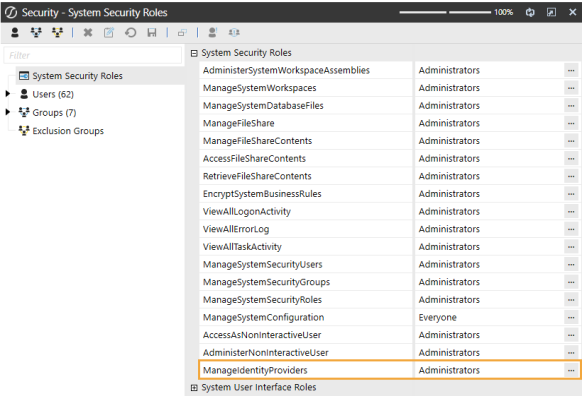The image size is (582, 396).
Task: Click the Create Group toolbar icon (blue)
Action: (x=36, y=33)
